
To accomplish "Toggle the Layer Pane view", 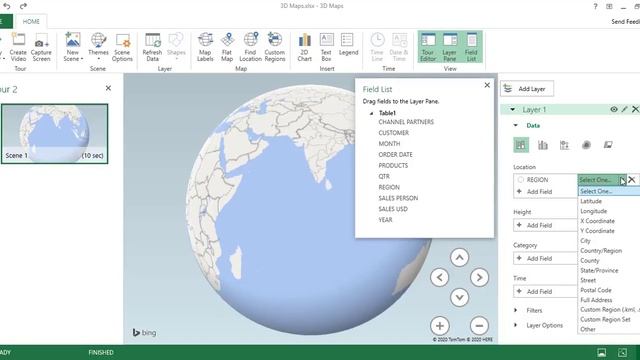I will coord(449,47).
